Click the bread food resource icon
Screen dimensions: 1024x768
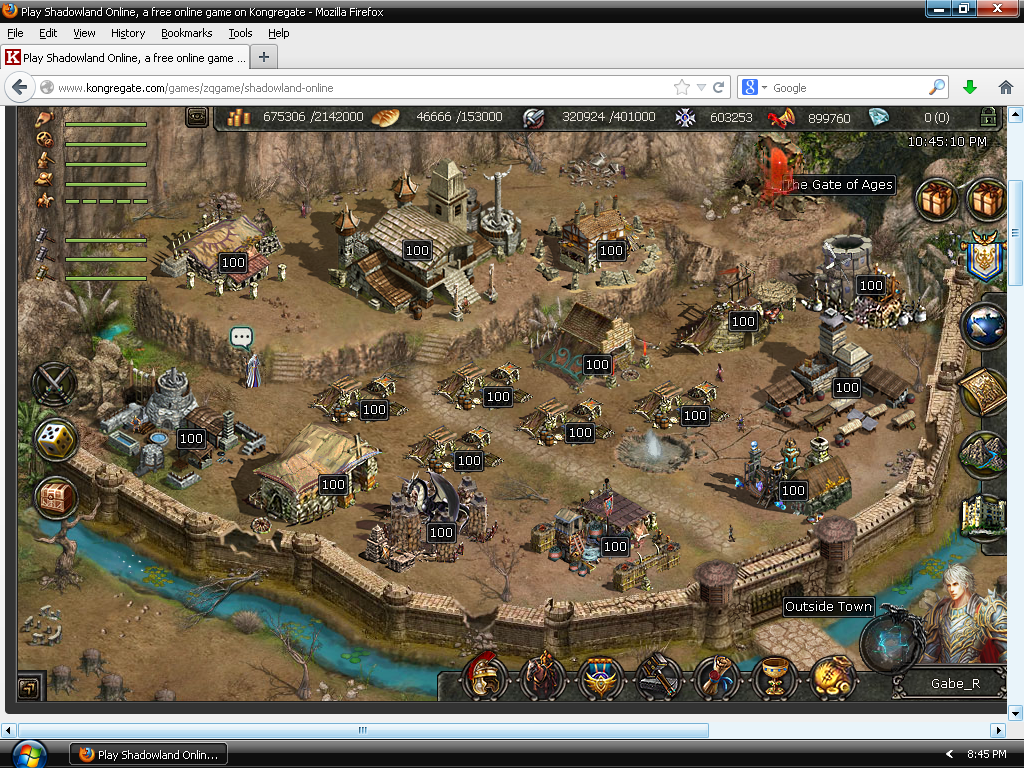(385, 118)
